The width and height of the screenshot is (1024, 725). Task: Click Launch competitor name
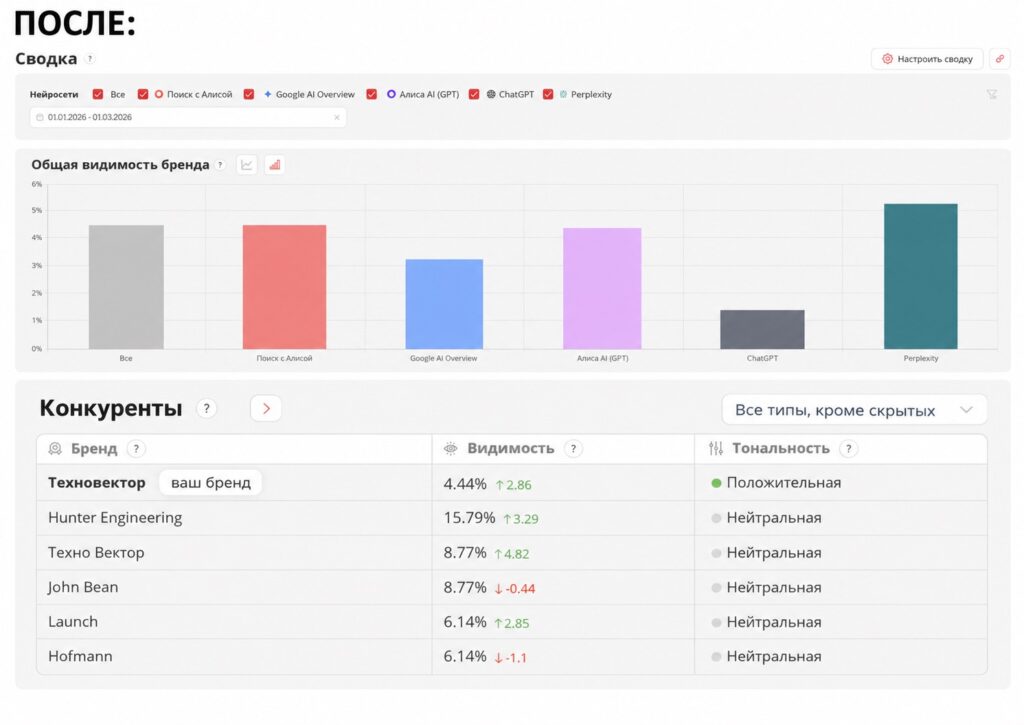[73, 622]
